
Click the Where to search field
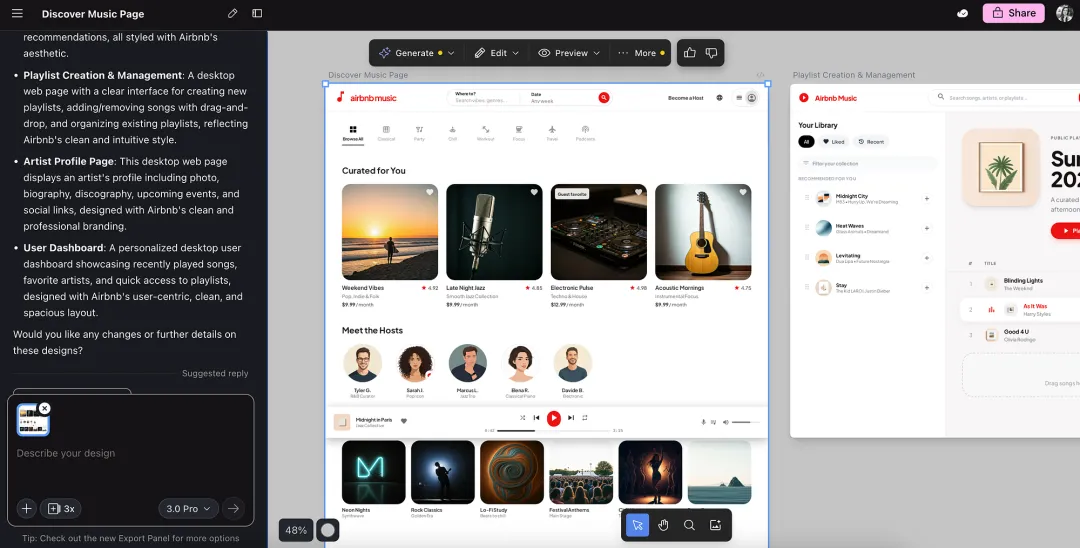coord(484,98)
